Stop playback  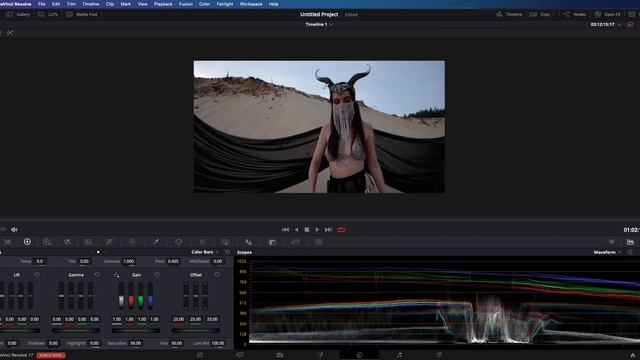point(307,230)
